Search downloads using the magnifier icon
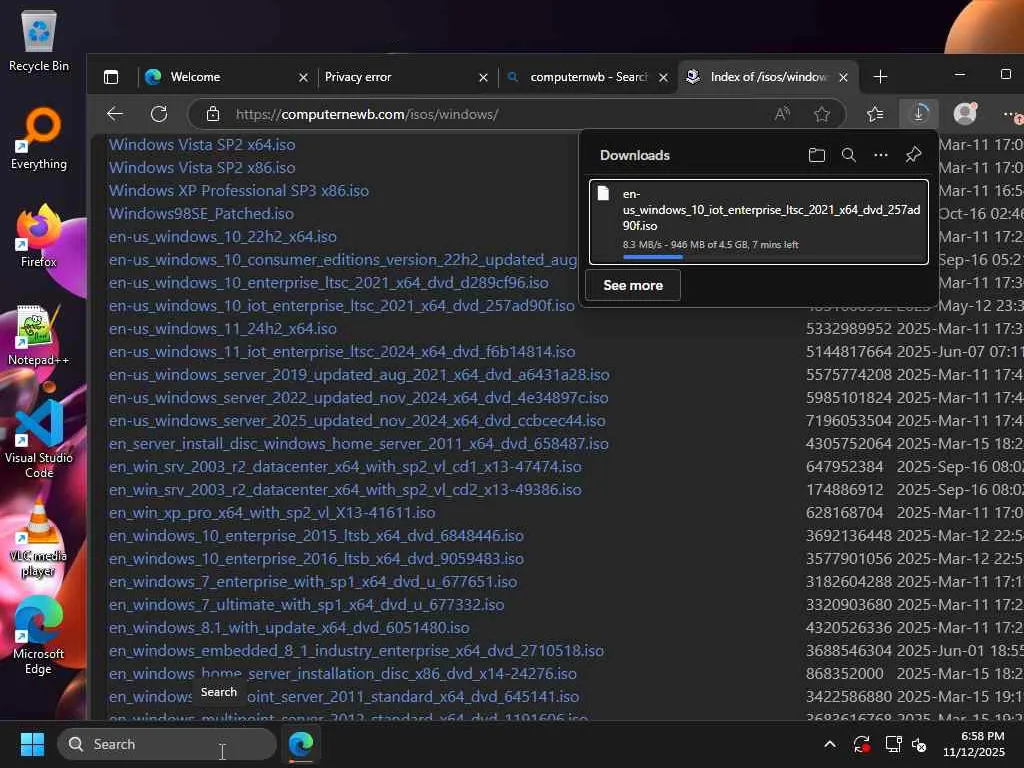The image size is (1024, 768). click(848, 155)
